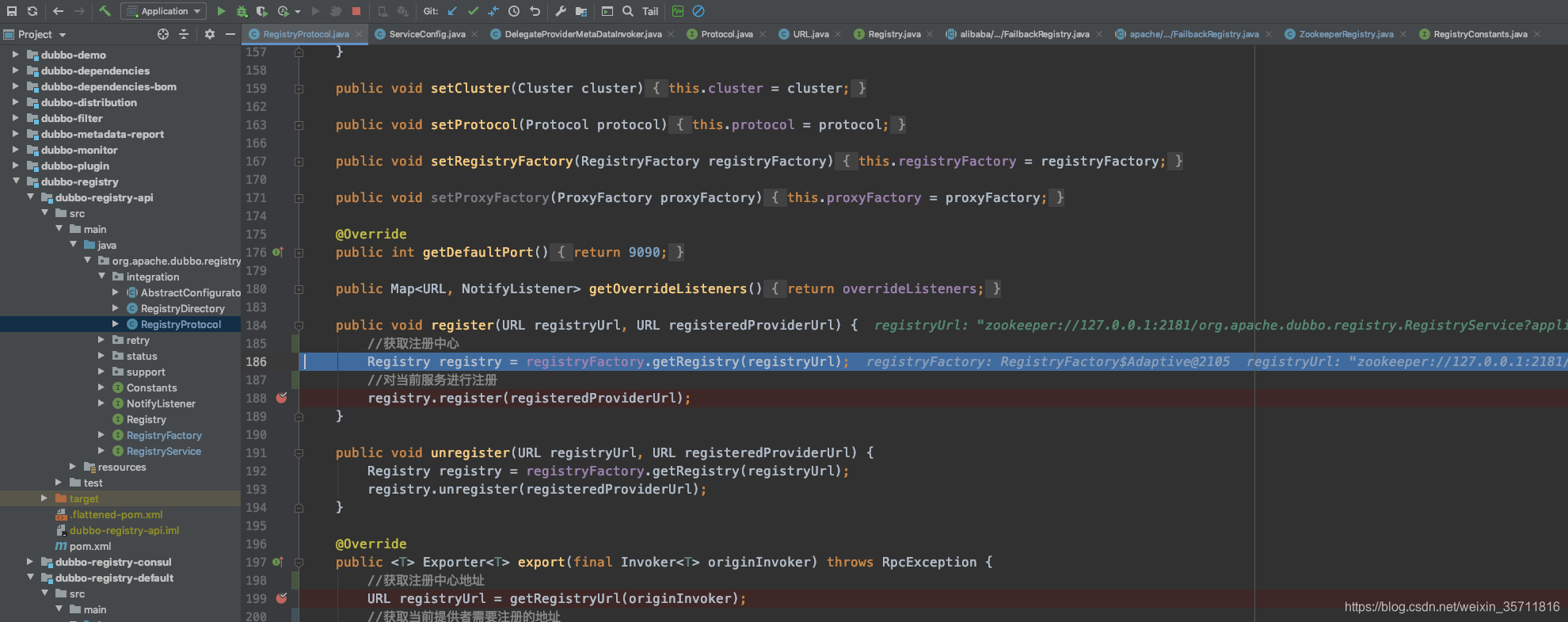1568x622 pixels.
Task: Select NotifyListener in the project tree
Action: point(161,403)
